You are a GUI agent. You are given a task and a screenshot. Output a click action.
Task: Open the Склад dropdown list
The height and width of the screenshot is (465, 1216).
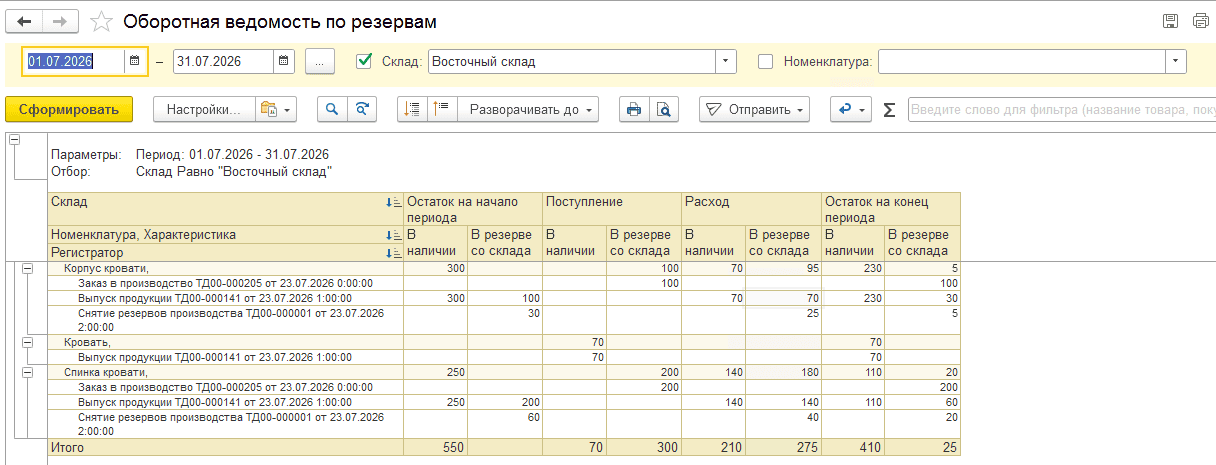(x=726, y=61)
